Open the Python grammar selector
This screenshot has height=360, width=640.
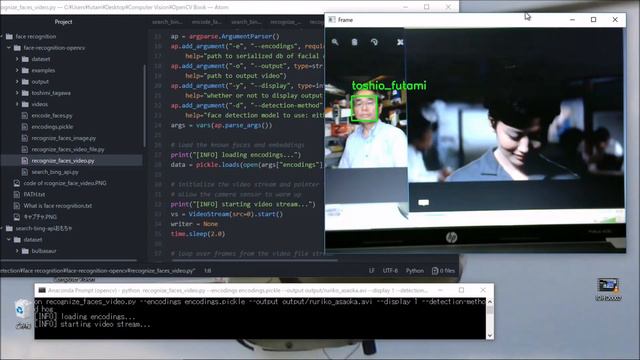[415, 271]
